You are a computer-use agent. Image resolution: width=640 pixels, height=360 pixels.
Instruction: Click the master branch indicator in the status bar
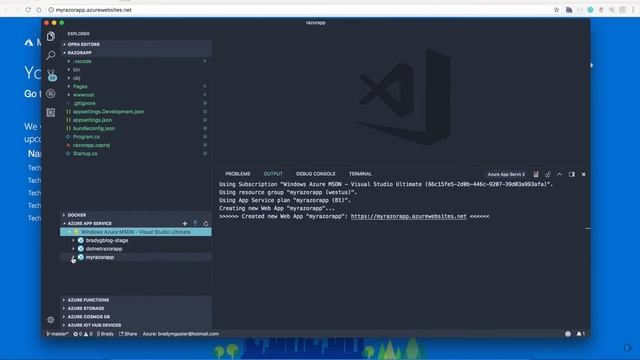pyautogui.click(x=58, y=334)
